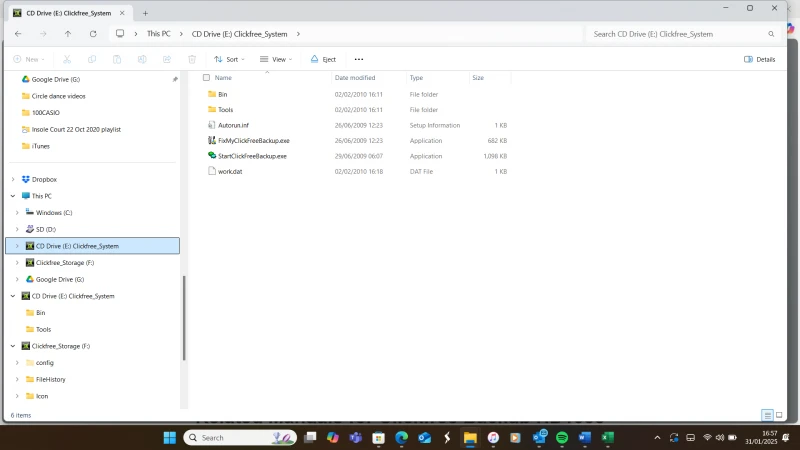The image size is (800, 450).
Task: Click the search magnifier icon in Explorer
Action: (771, 34)
